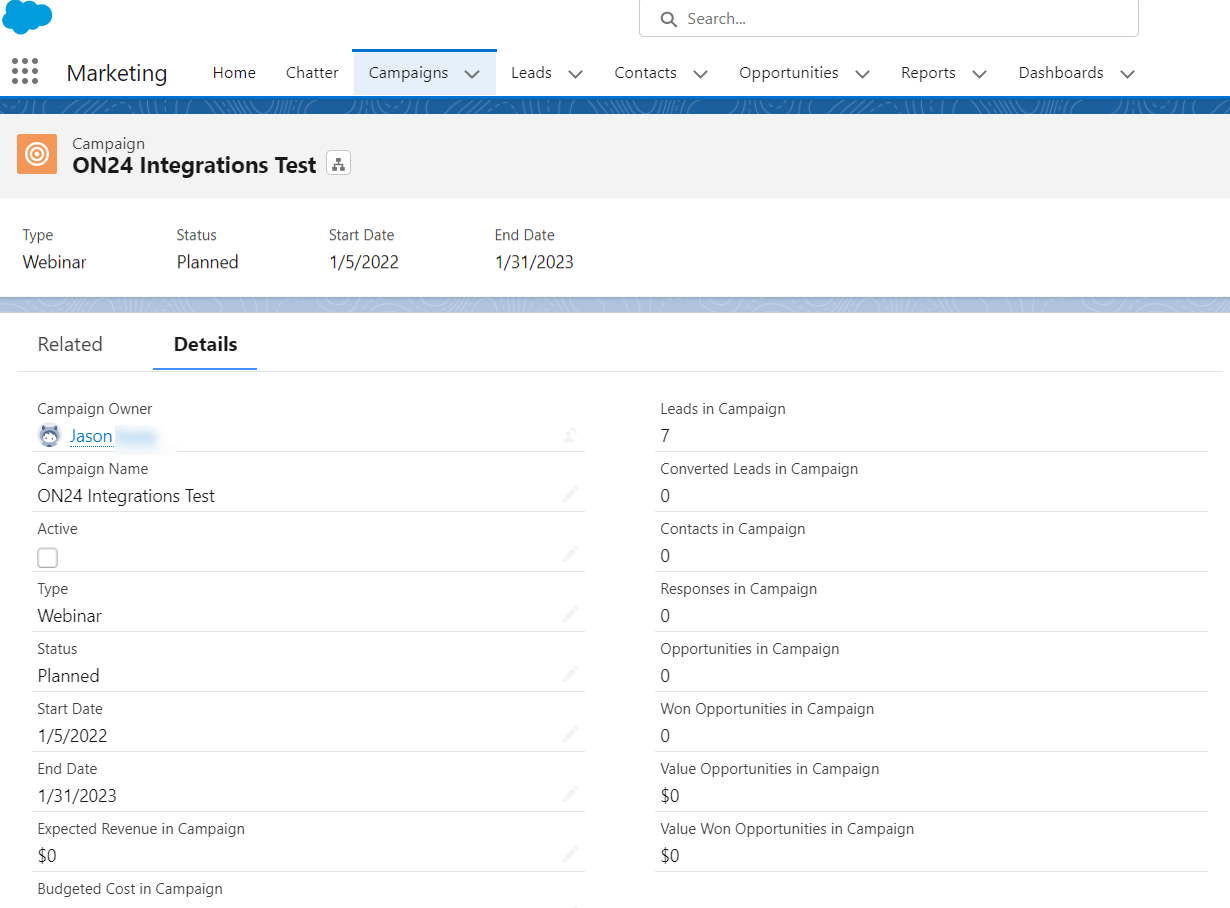Toggle the Active checkbox
This screenshot has width=1230, height=908.
pos(47,558)
